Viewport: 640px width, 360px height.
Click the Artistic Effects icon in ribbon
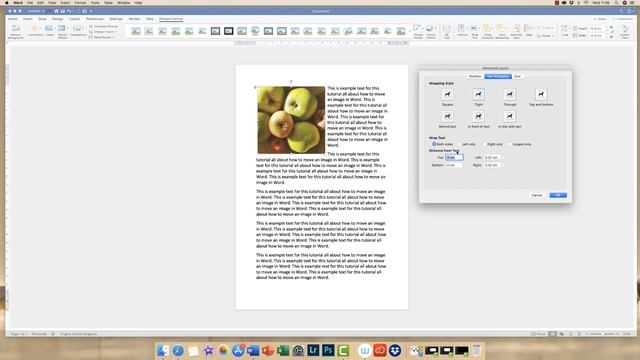tap(62, 31)
